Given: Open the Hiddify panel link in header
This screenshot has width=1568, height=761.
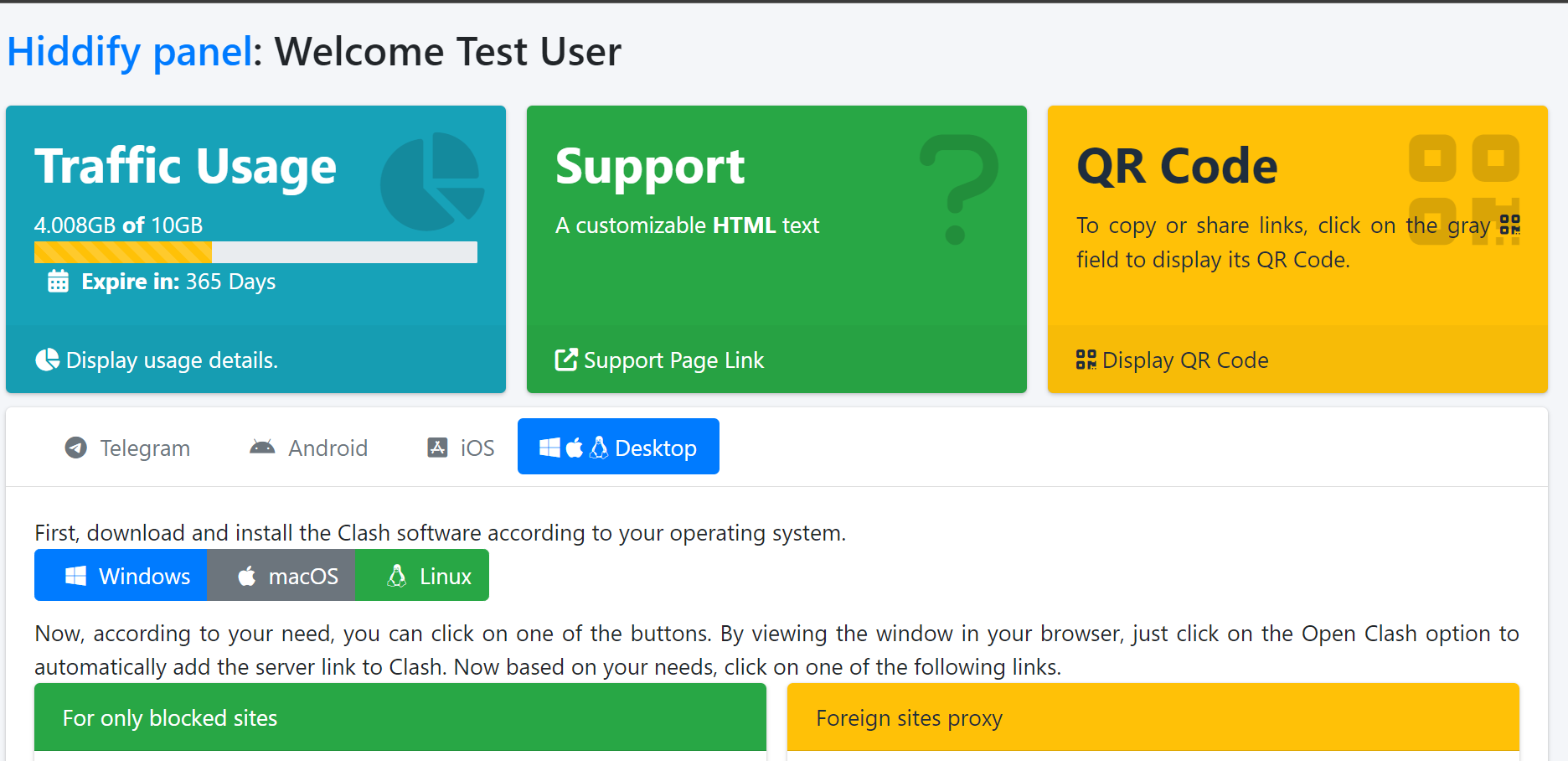Looking at the screenshot, I should click(x=129, y=52).
